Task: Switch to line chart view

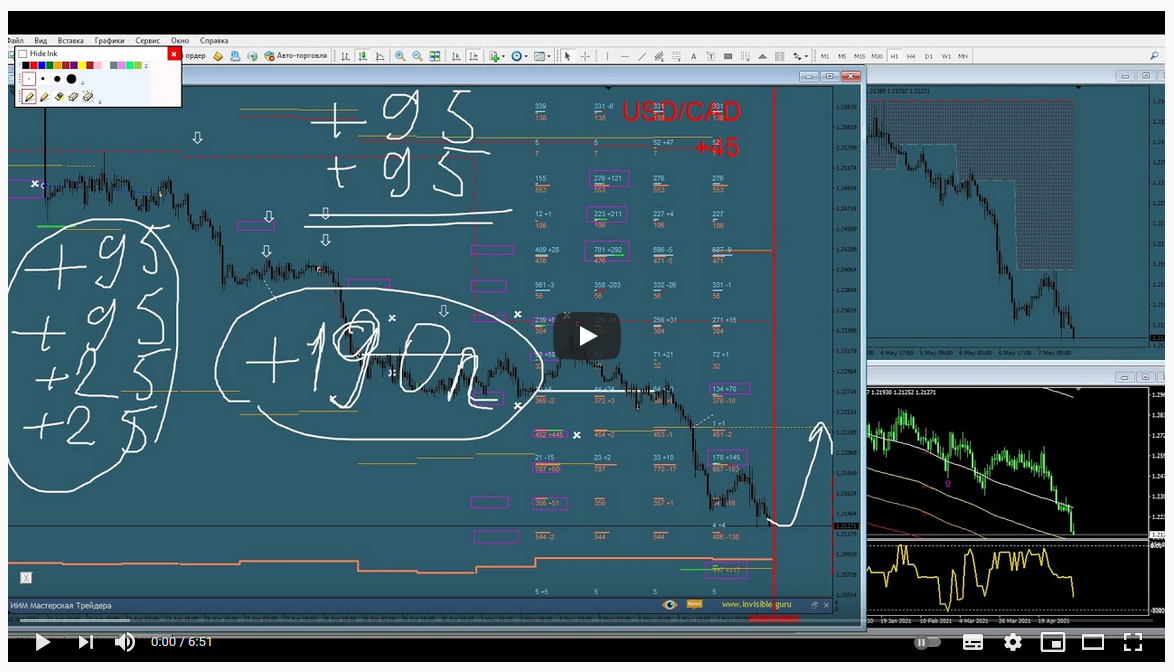Action: tap(380, 56)
